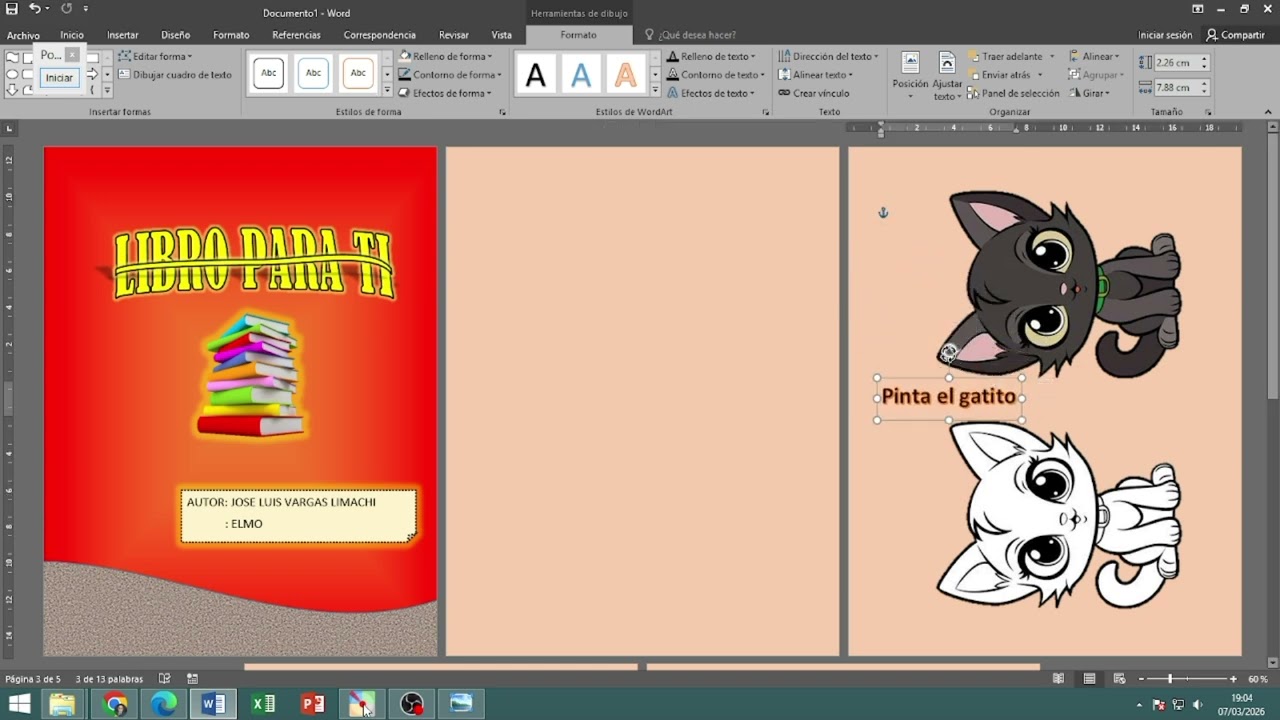The image size is (1280, 720).
Task: Open Relleno de forma color menu
Action: [446, 56]
